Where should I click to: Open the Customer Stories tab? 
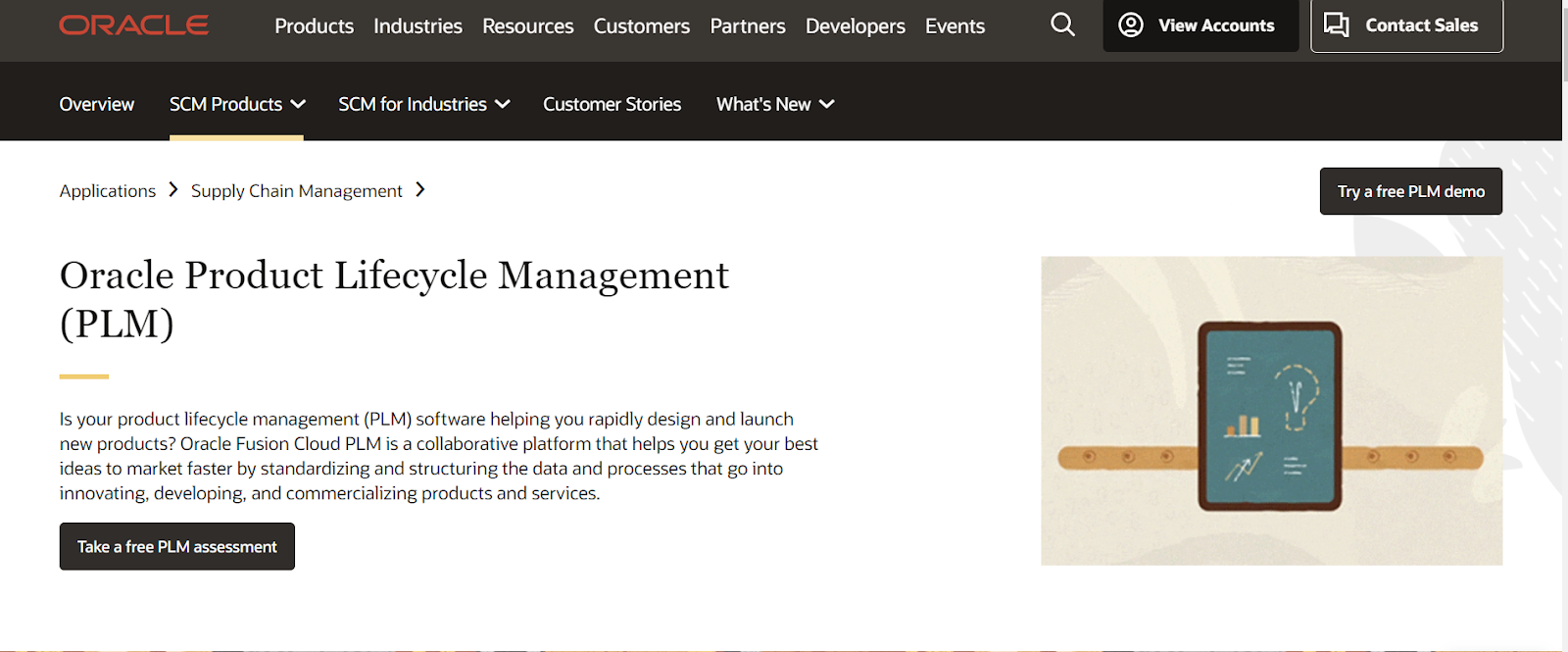tap(612, 104)
